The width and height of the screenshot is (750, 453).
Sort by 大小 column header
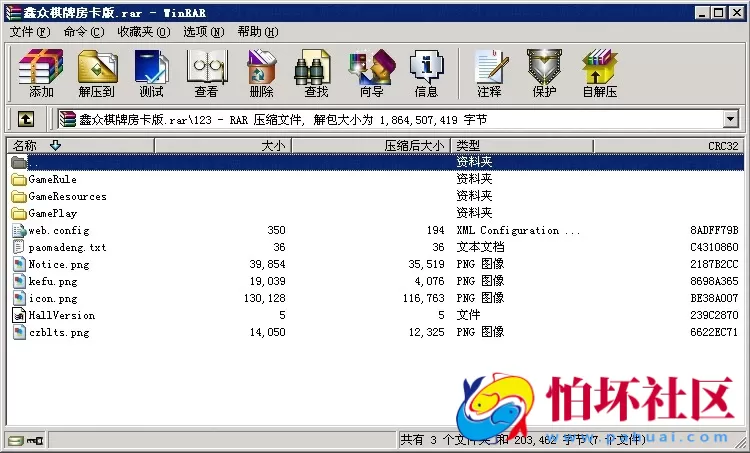tap(223, 145)
